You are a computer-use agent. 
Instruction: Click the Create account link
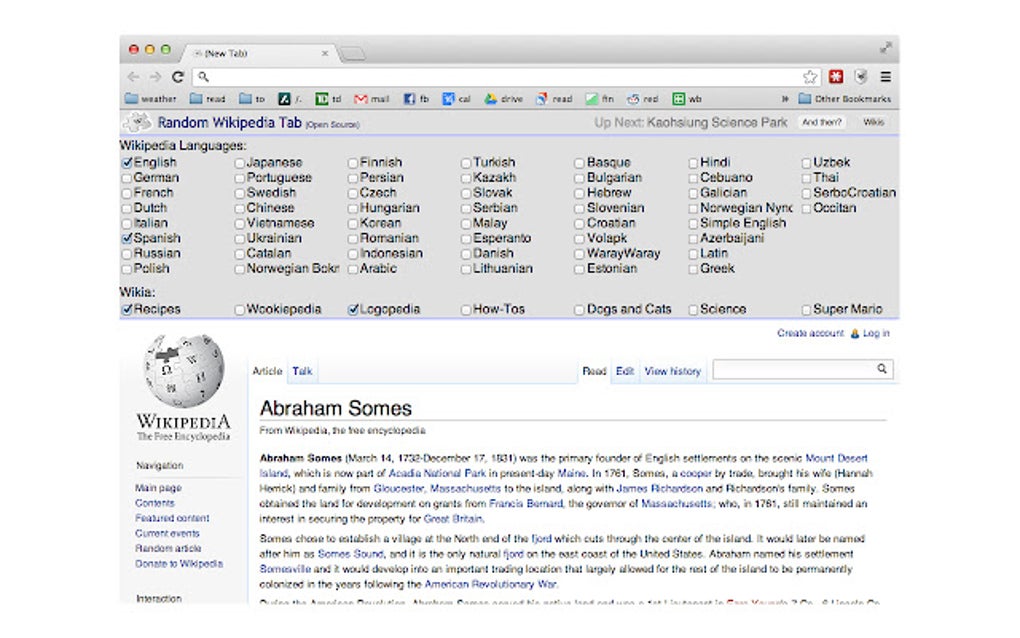tap(810, 333)
